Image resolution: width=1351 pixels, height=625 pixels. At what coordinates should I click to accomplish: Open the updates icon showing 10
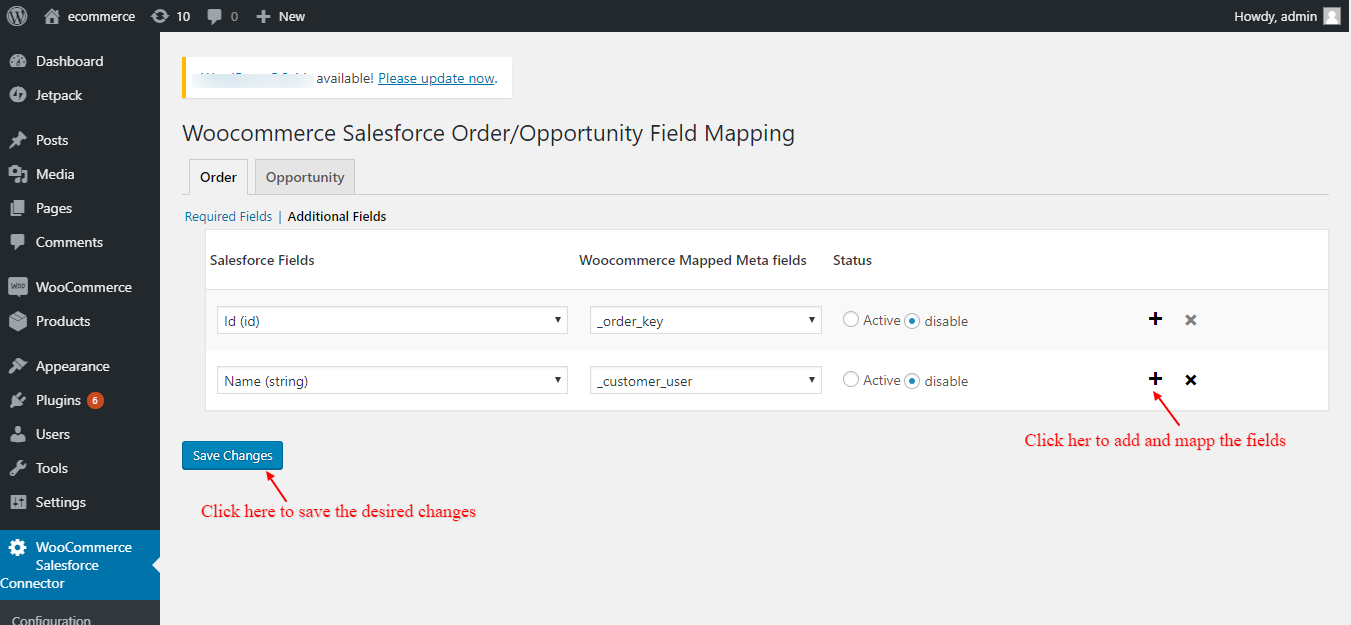tap(160, 16)
